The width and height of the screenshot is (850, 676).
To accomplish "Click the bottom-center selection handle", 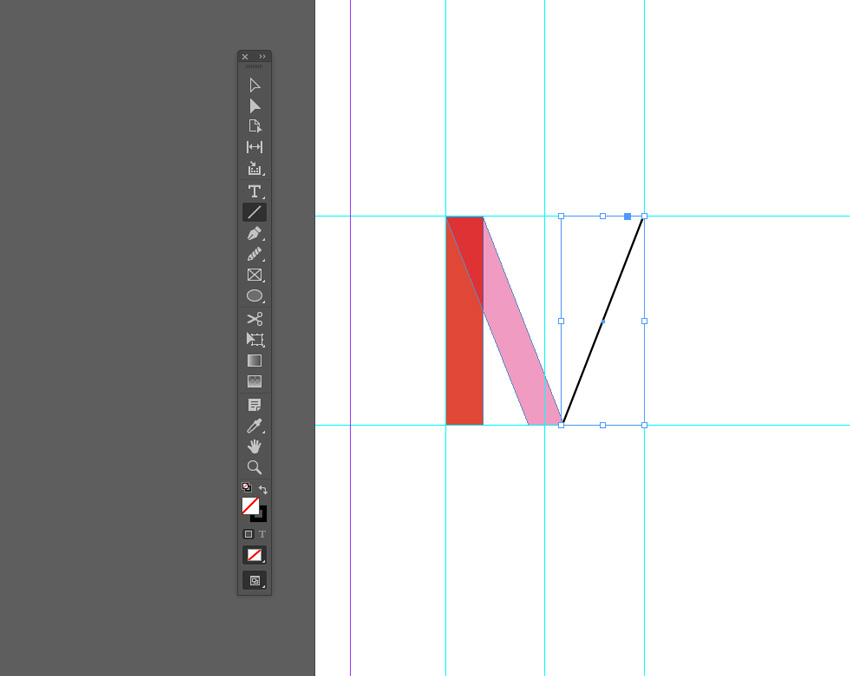I will tap(603, 425).
